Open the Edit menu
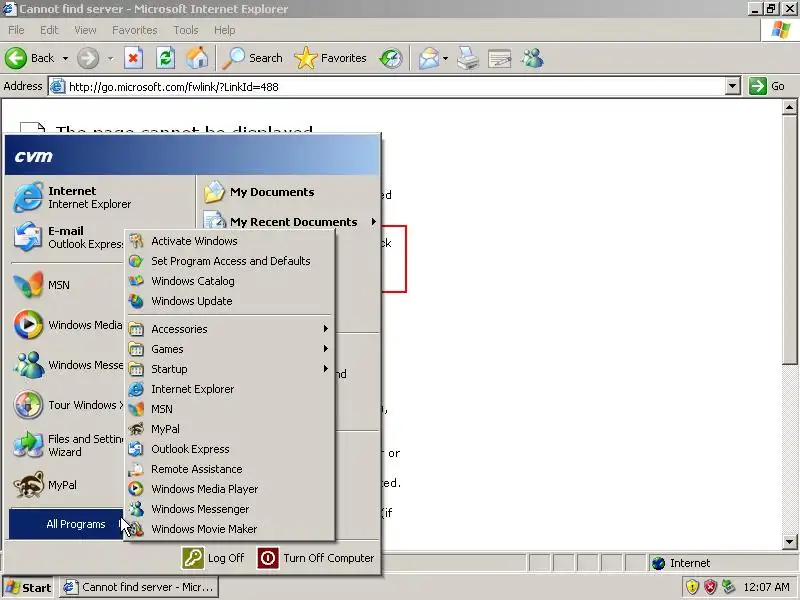Image resolution: width=800 pixels, height=600 pixels. (x=49, y=30)
